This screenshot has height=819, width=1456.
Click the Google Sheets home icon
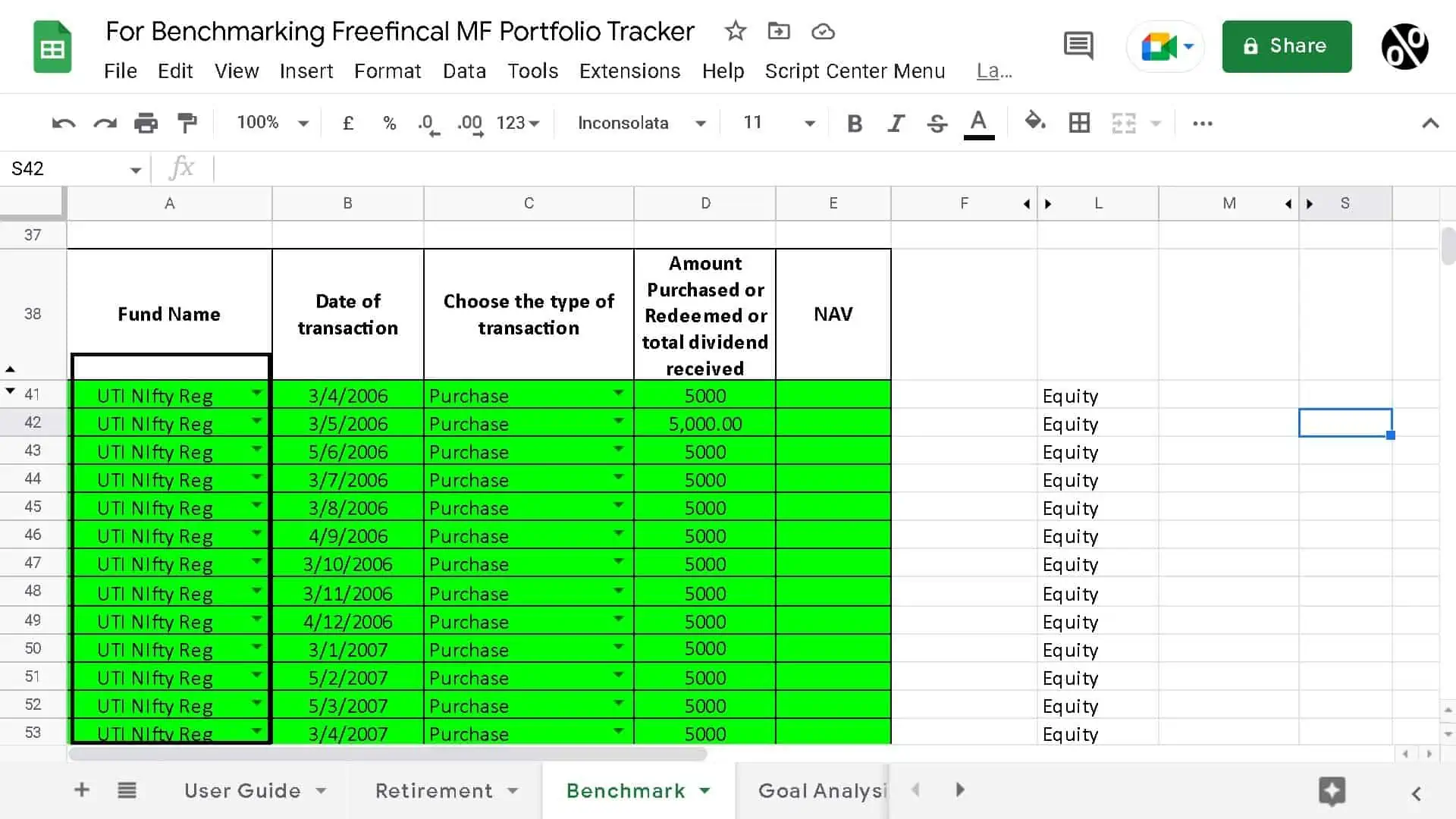click(x=52, y=48)
